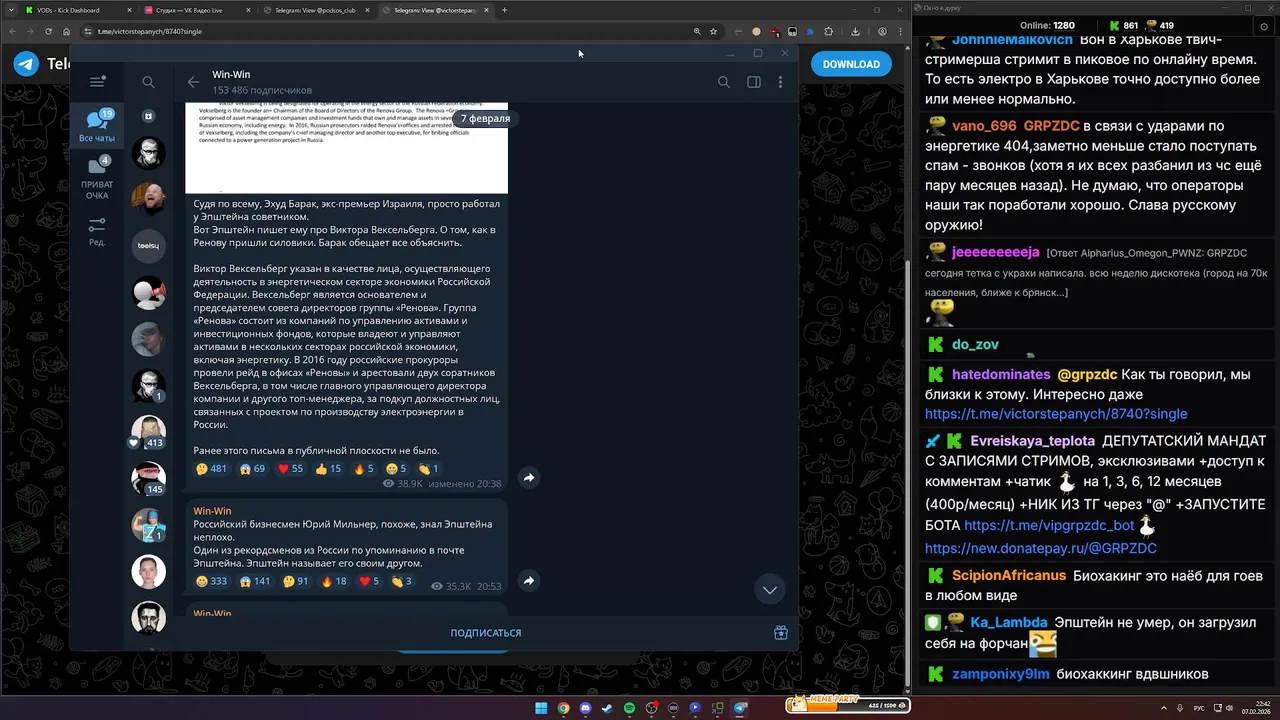Open Telegram hamburger menu
Screen dimensions: 1280x720
click(x=97, y=82)
